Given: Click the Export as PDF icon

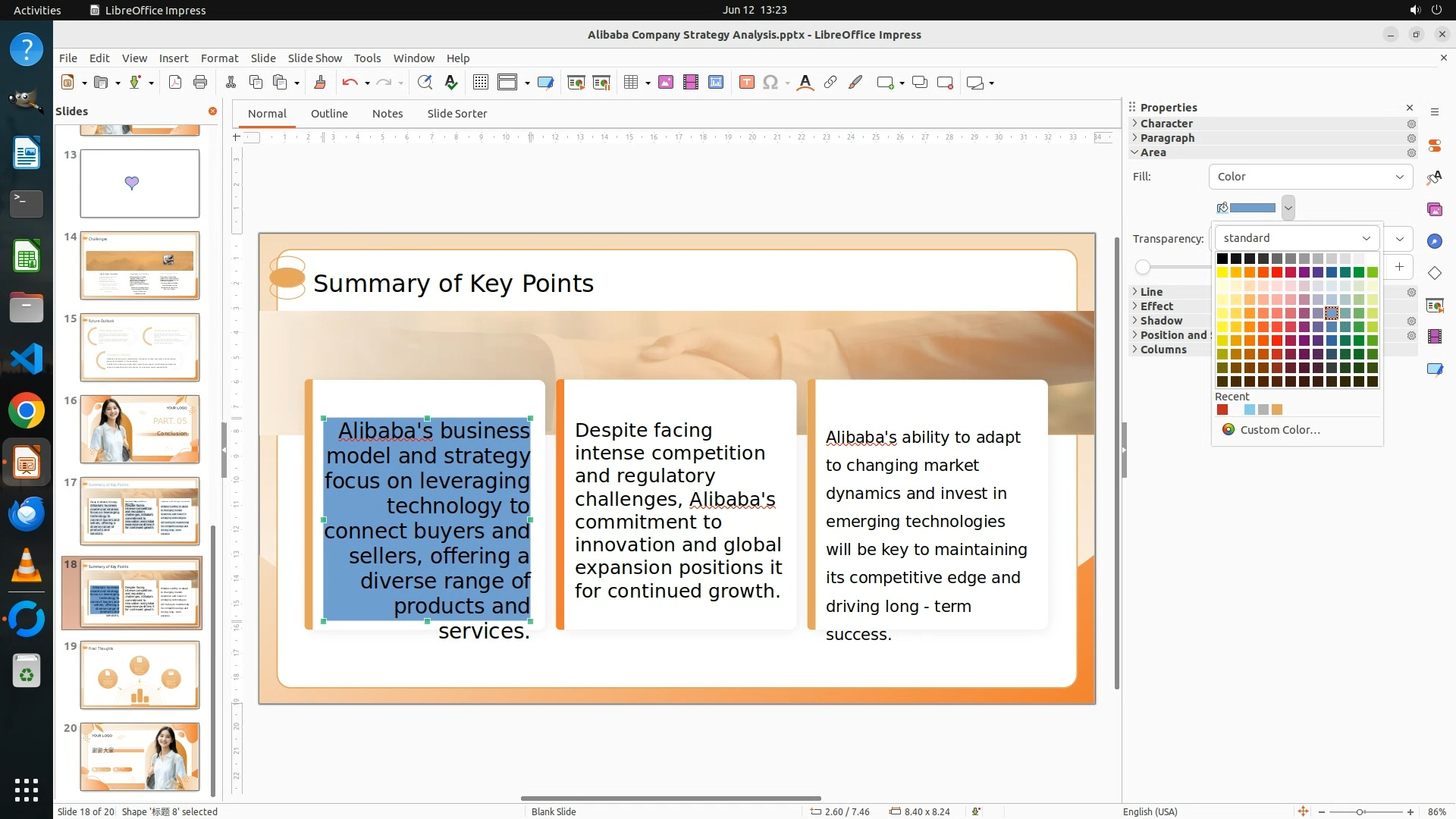Looking at the screenshot, I should [175, 83].
